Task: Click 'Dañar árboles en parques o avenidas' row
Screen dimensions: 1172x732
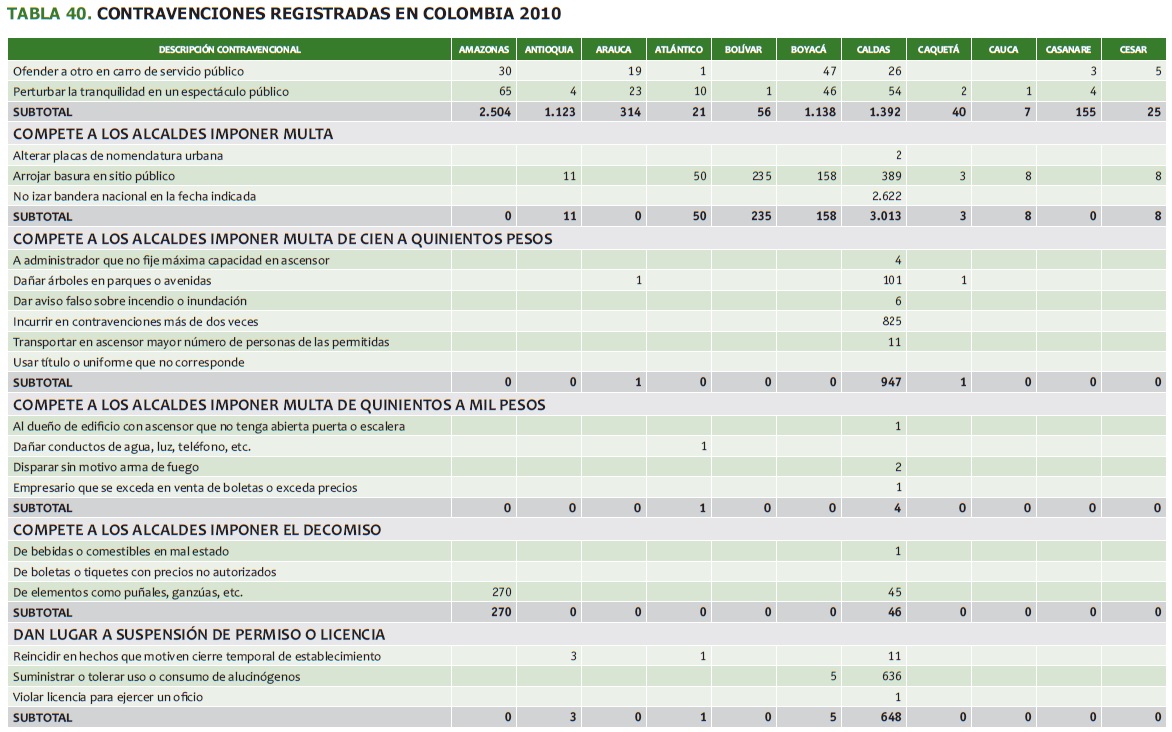Action: (112, 280)
